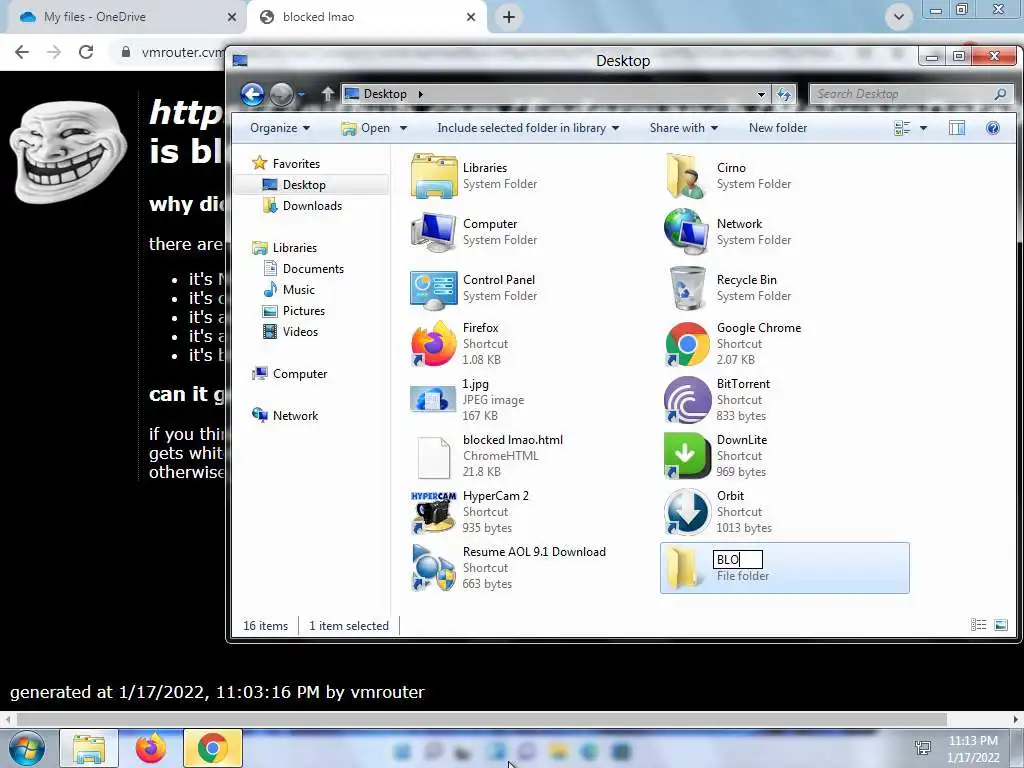Open a new browser tab
This screenshot has height=768, width=1024.
509,17
